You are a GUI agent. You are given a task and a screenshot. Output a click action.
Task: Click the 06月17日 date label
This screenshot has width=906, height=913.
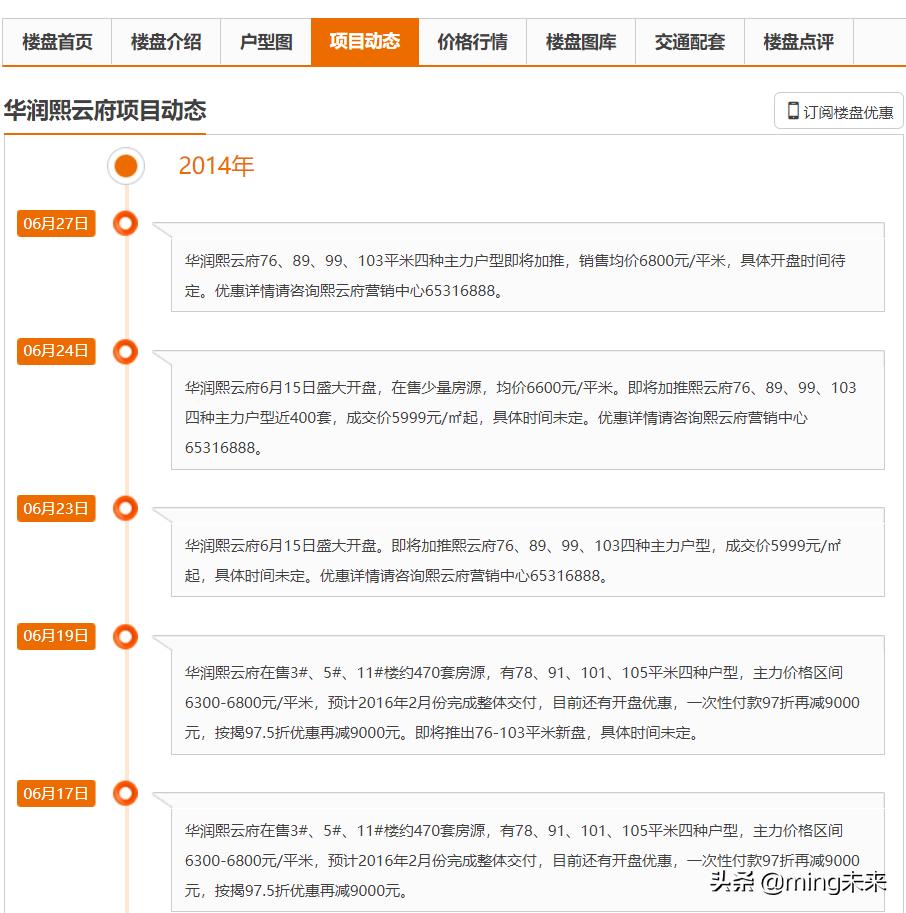[55, 795]
